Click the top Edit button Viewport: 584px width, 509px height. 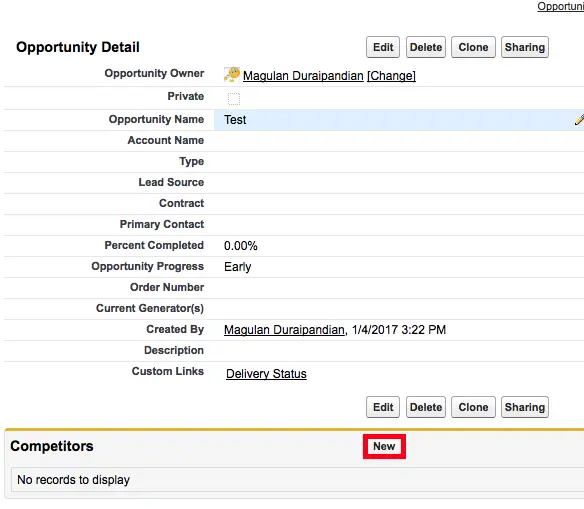[383, 47]
